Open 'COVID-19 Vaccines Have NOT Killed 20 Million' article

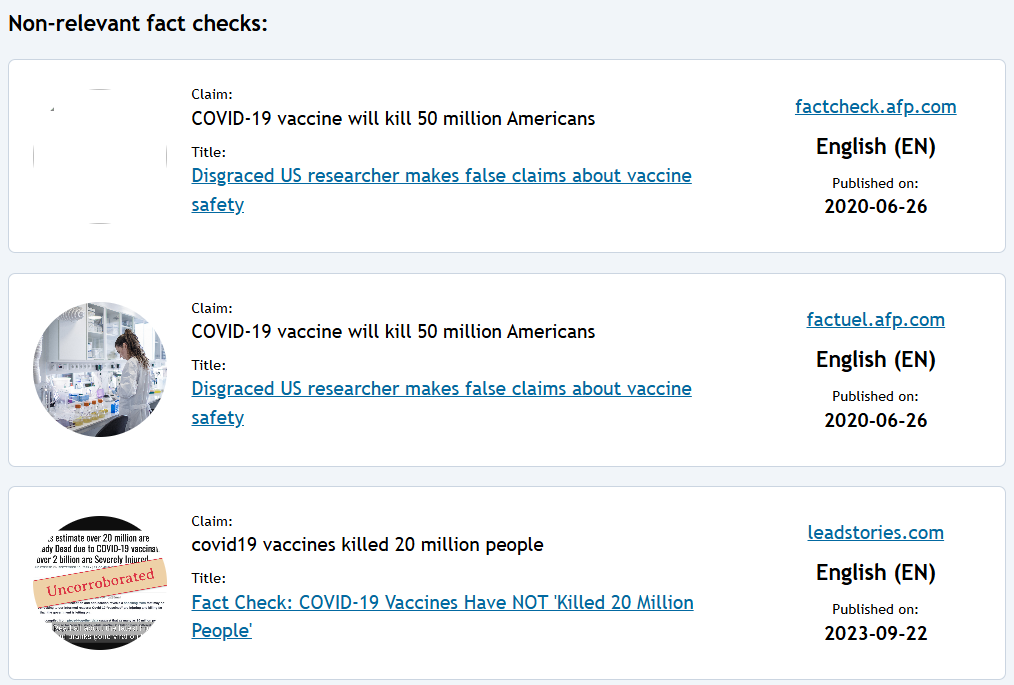pyautogui.click(x=442, y=603)
